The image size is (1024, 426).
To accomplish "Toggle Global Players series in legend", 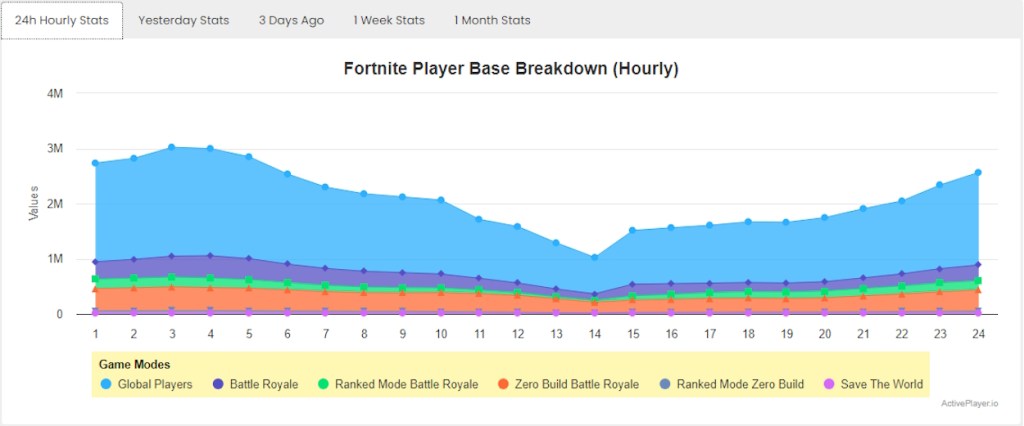I will pyautogui.click(x=146, y=384).
